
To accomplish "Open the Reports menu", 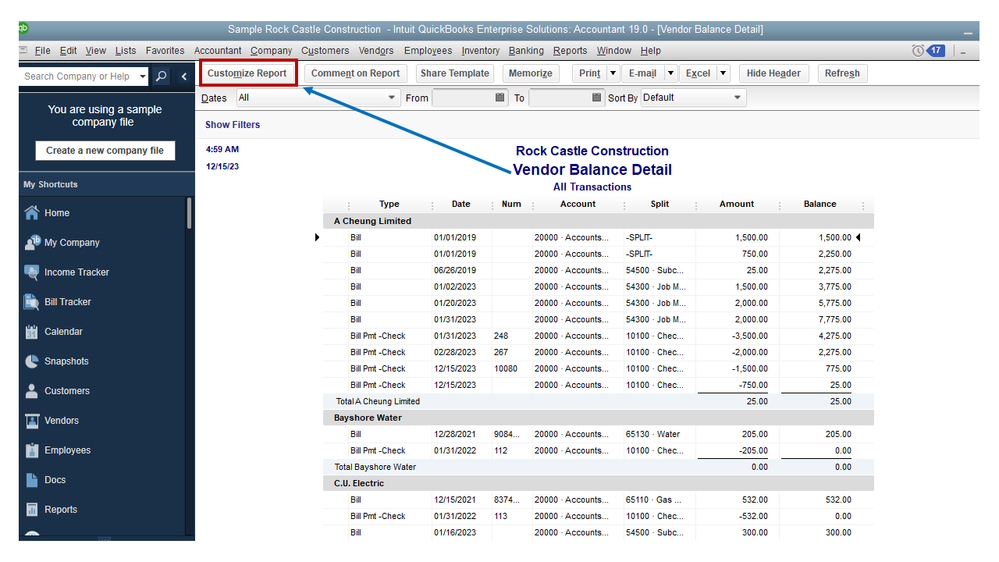I will click(570, 51).
